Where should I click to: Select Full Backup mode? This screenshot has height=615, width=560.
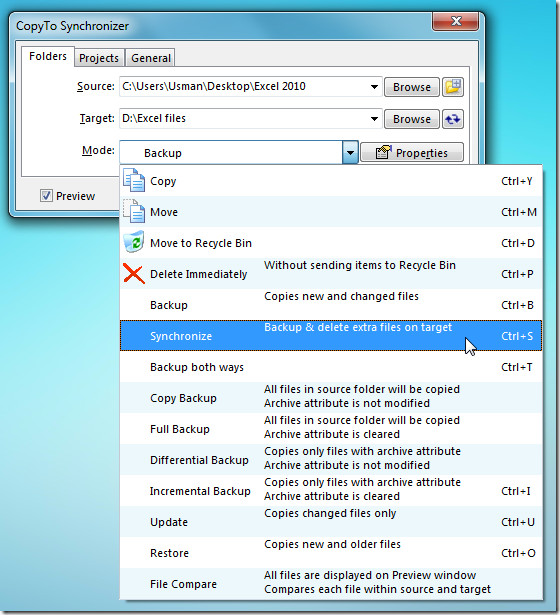tap(331, 428)
